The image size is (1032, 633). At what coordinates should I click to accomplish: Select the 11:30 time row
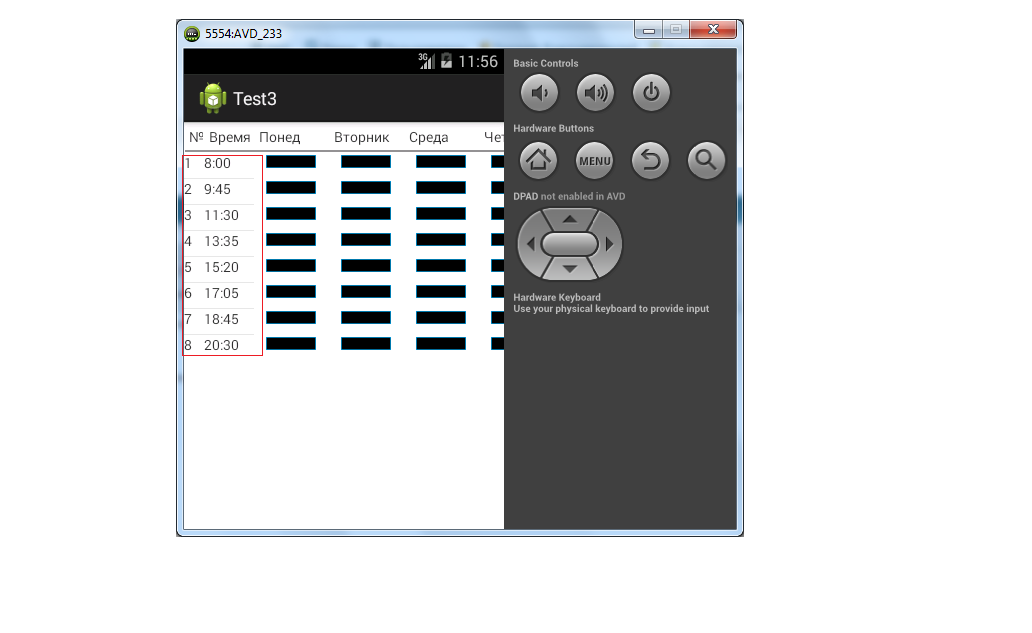click(219, 216)
